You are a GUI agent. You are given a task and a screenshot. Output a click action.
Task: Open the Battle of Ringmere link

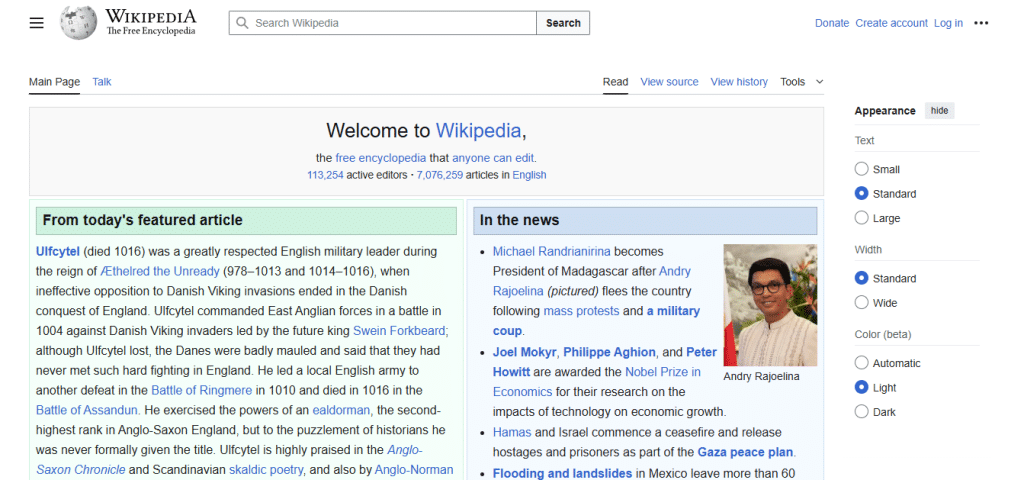(201, 391)
